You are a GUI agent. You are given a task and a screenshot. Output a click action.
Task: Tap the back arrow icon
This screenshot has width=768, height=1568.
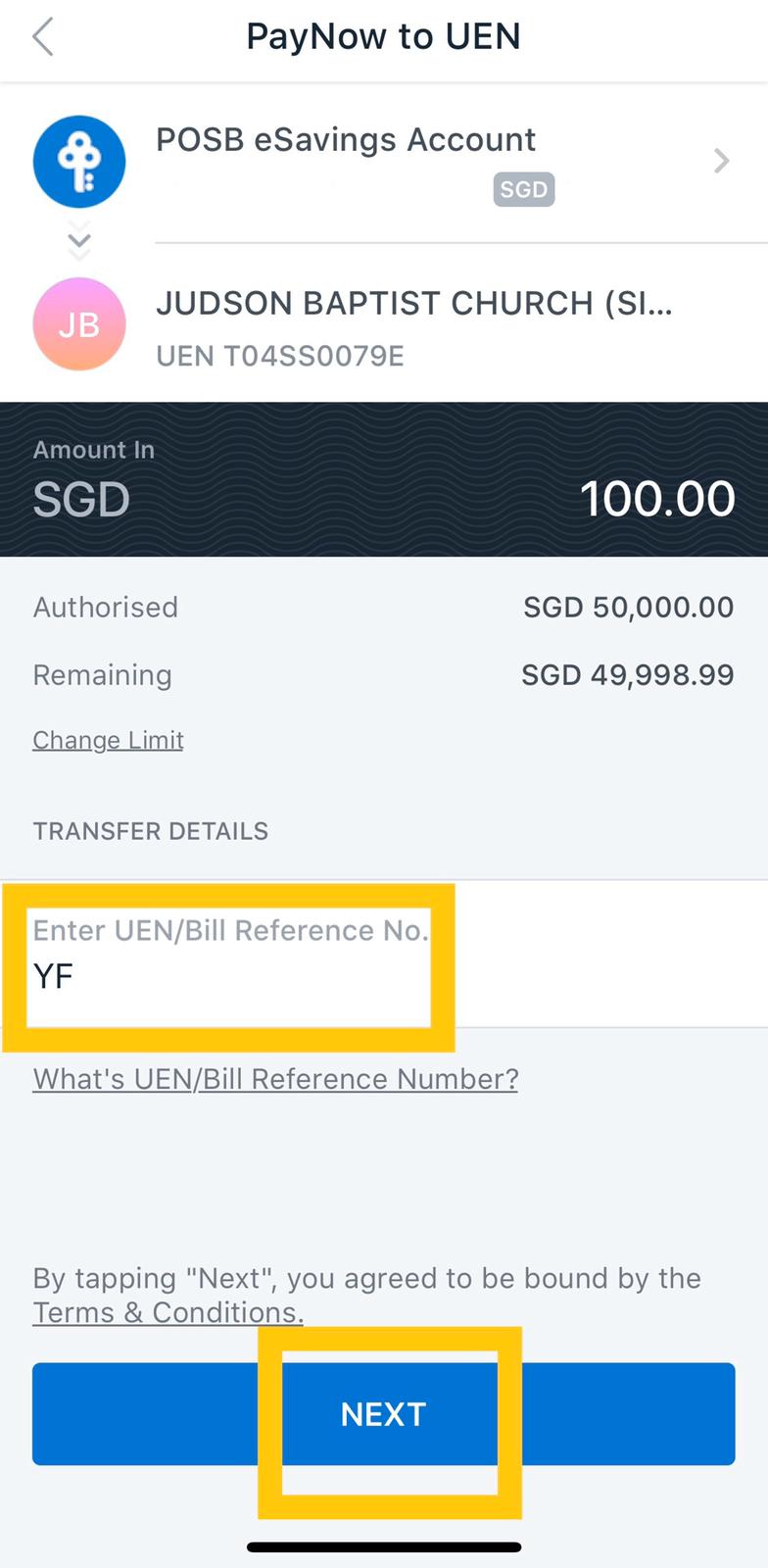pos(43,38)
